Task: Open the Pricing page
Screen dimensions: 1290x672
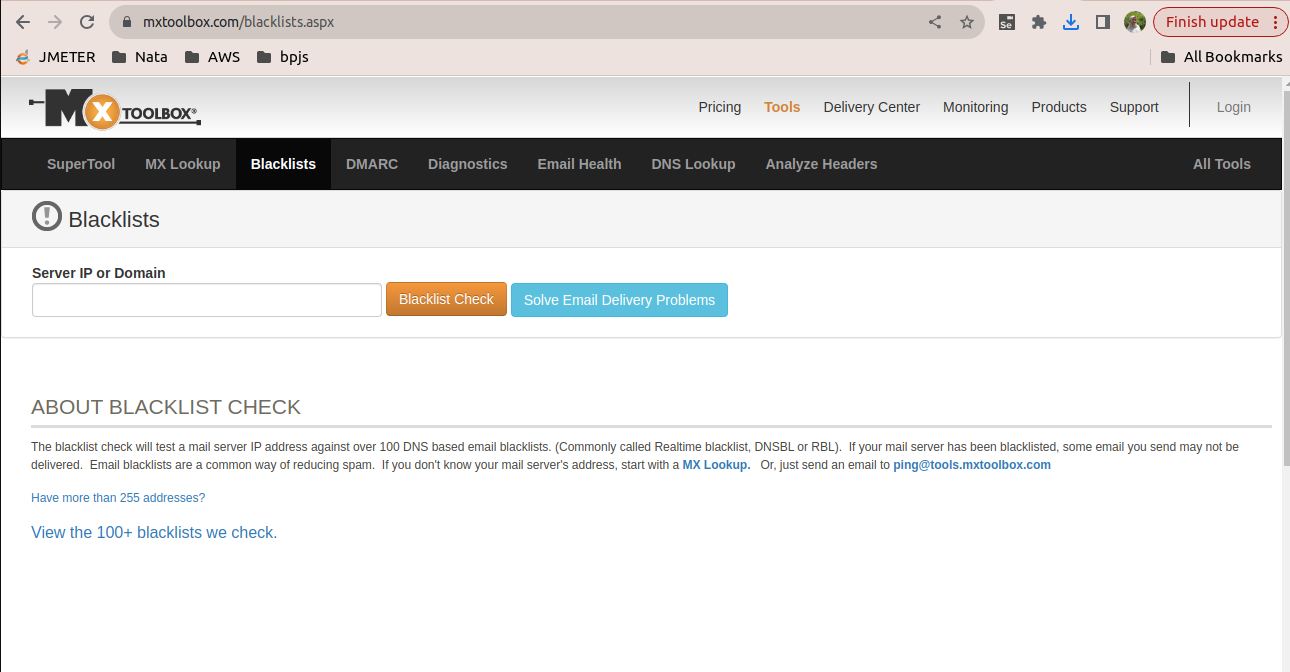Action: 720,107
